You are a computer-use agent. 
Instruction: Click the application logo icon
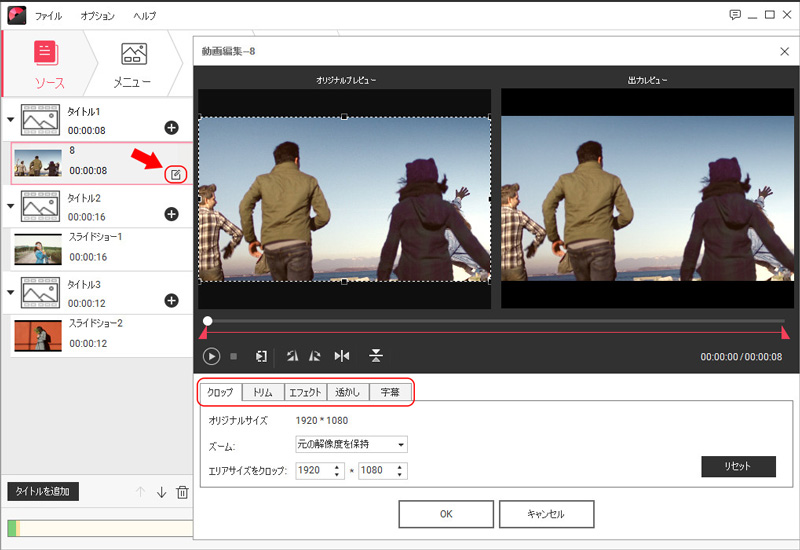point(17,15)
